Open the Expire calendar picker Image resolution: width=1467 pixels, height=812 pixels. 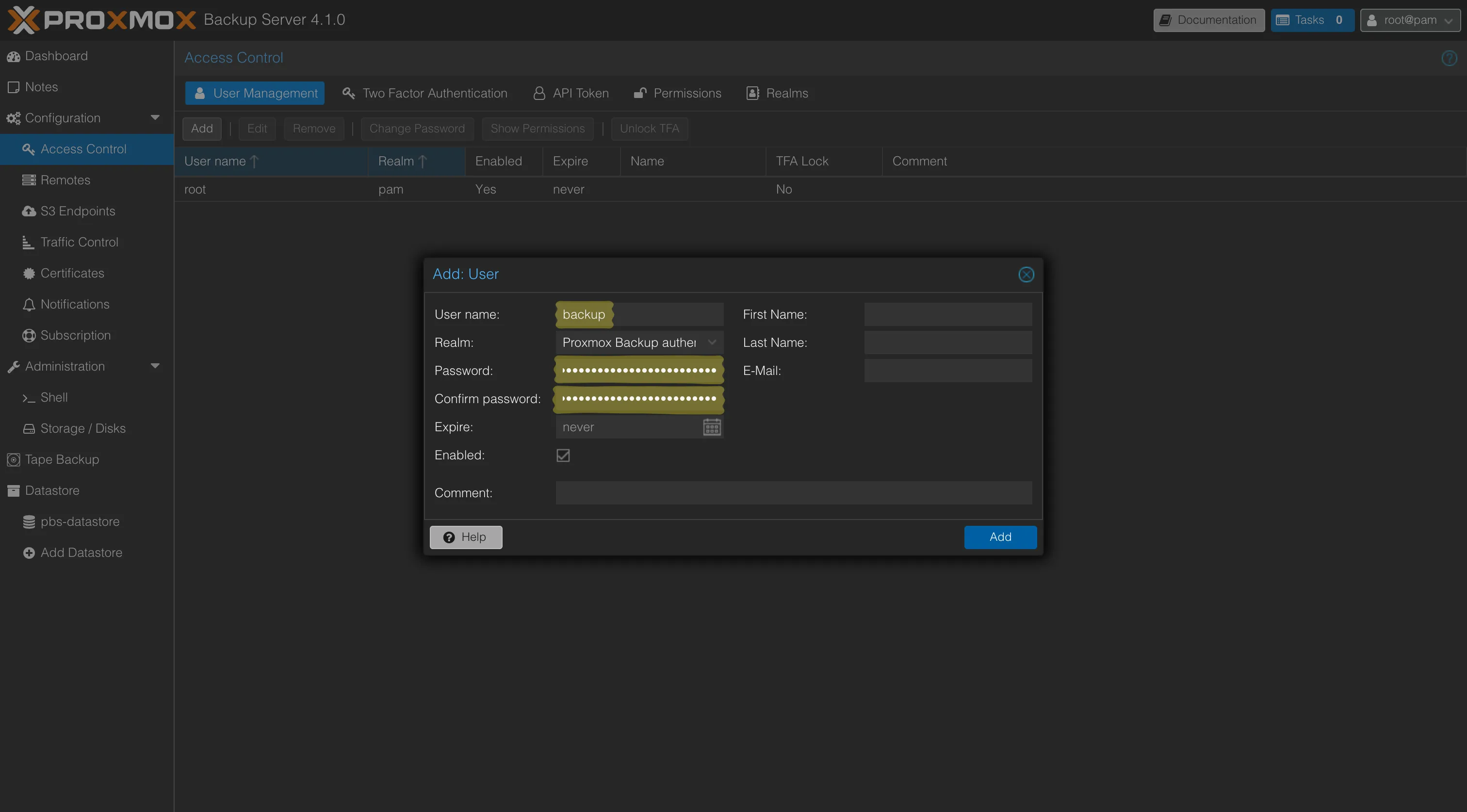[711, 427]
